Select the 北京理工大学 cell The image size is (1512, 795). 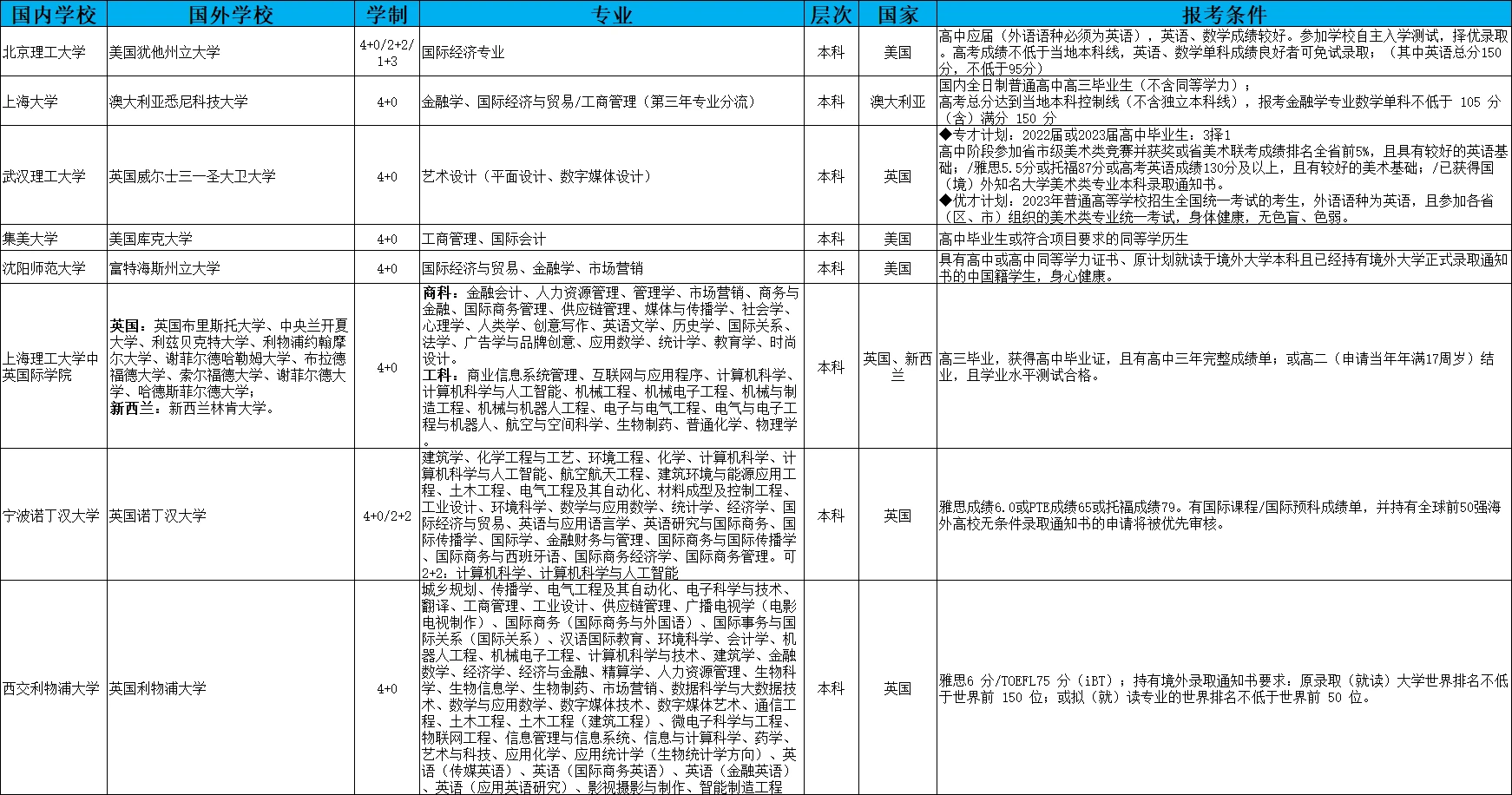coord(45,52)
